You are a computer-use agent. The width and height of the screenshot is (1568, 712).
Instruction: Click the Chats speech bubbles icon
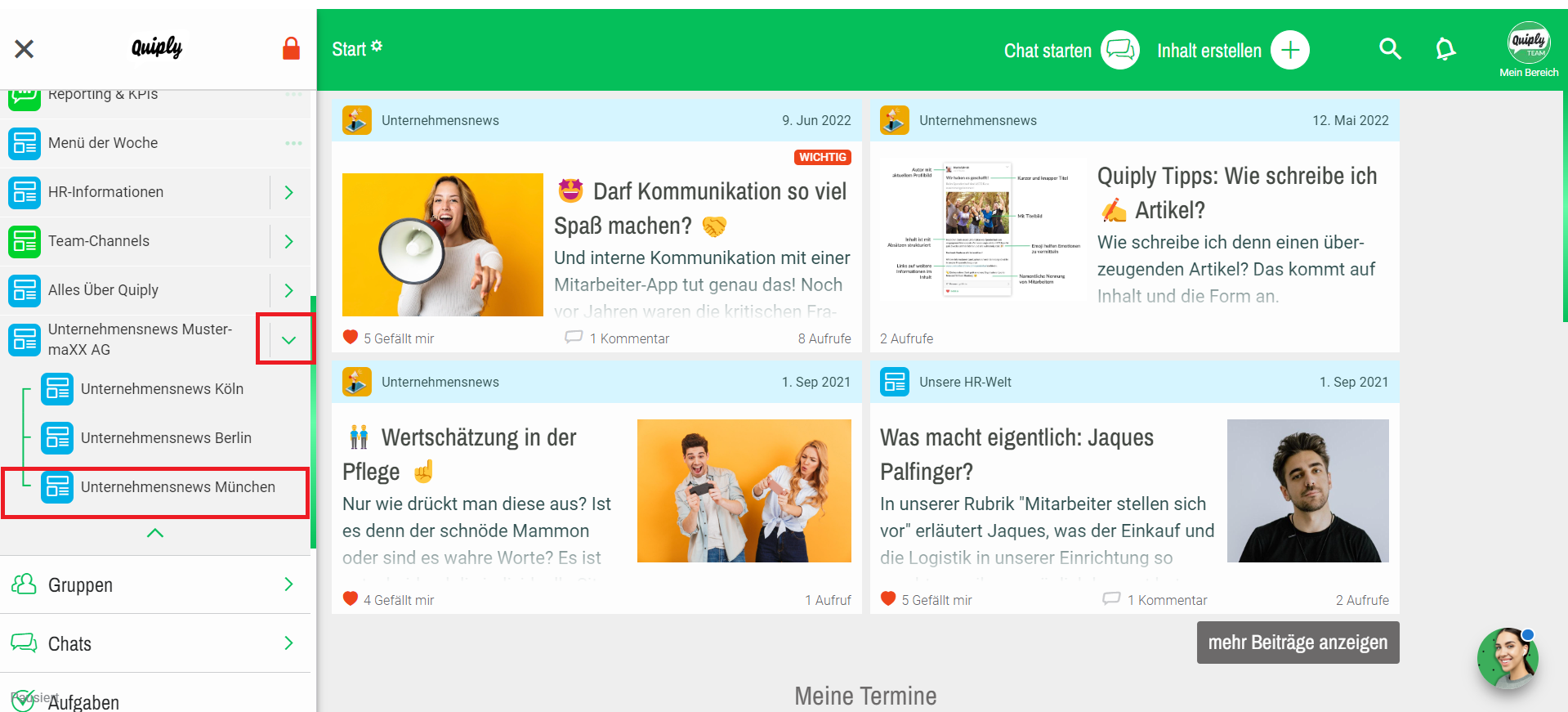(x=24, y=643)
